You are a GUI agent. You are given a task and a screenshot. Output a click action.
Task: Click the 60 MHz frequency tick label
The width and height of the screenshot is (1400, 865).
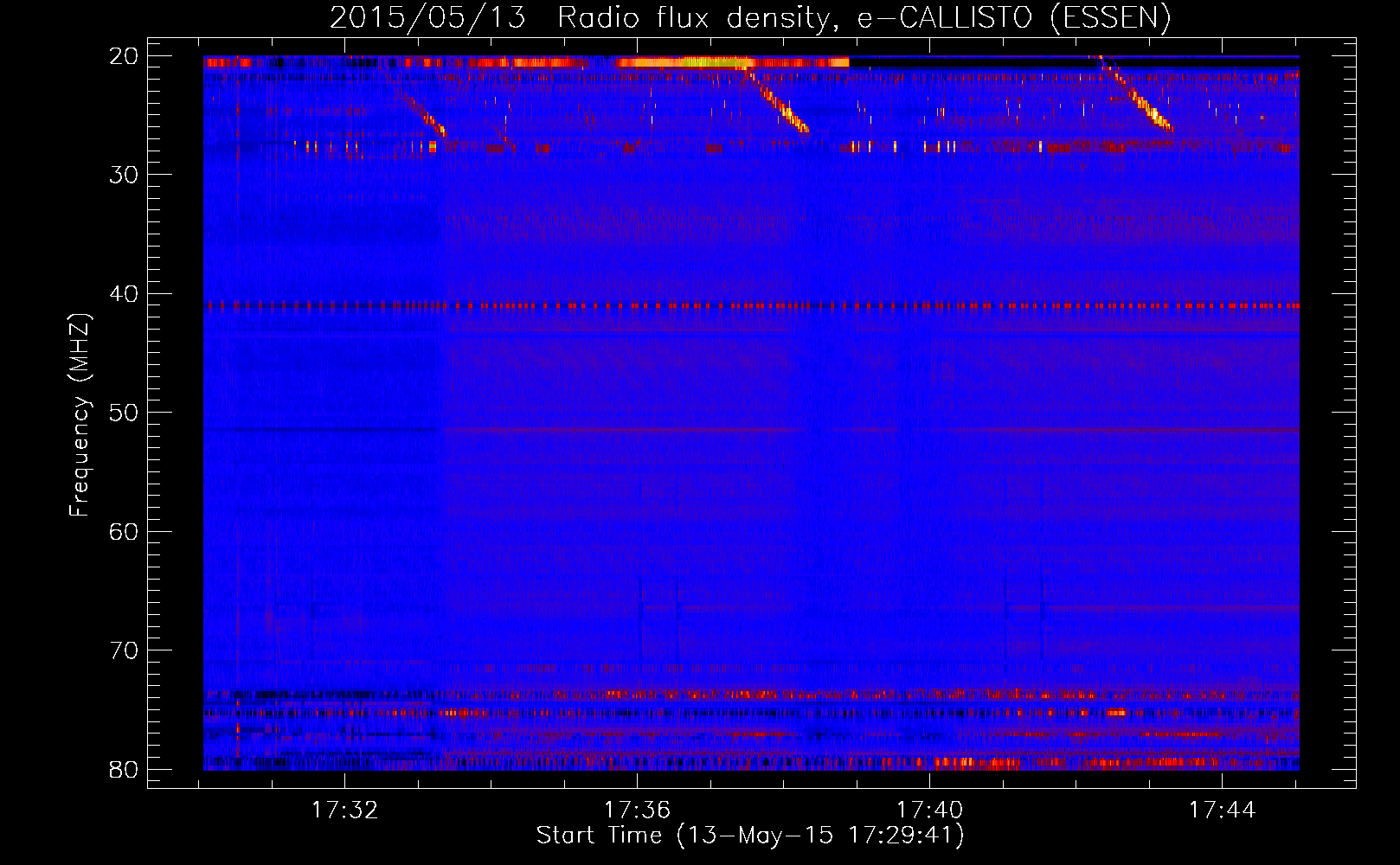(x=124, y=531)
